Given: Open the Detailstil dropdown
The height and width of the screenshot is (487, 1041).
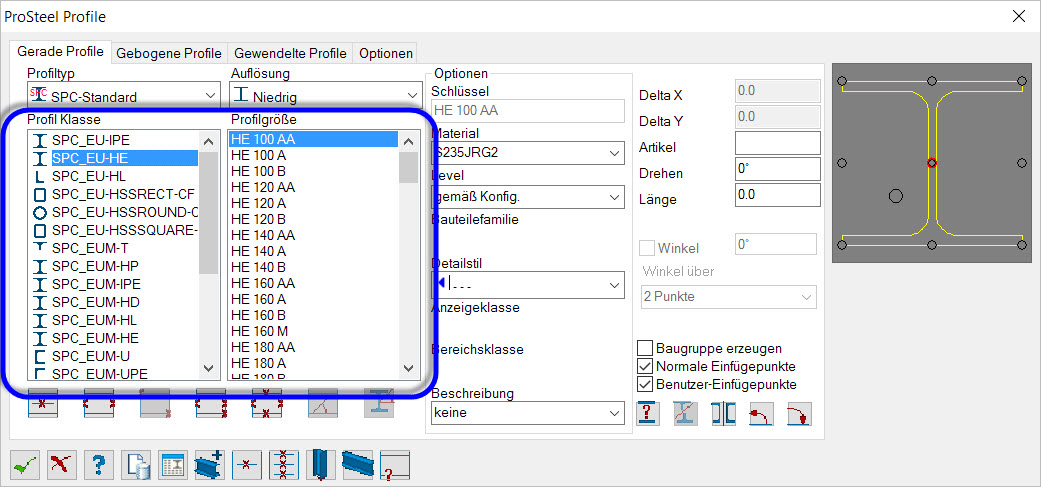Looking at the screenshot, I should click(528, 285).
